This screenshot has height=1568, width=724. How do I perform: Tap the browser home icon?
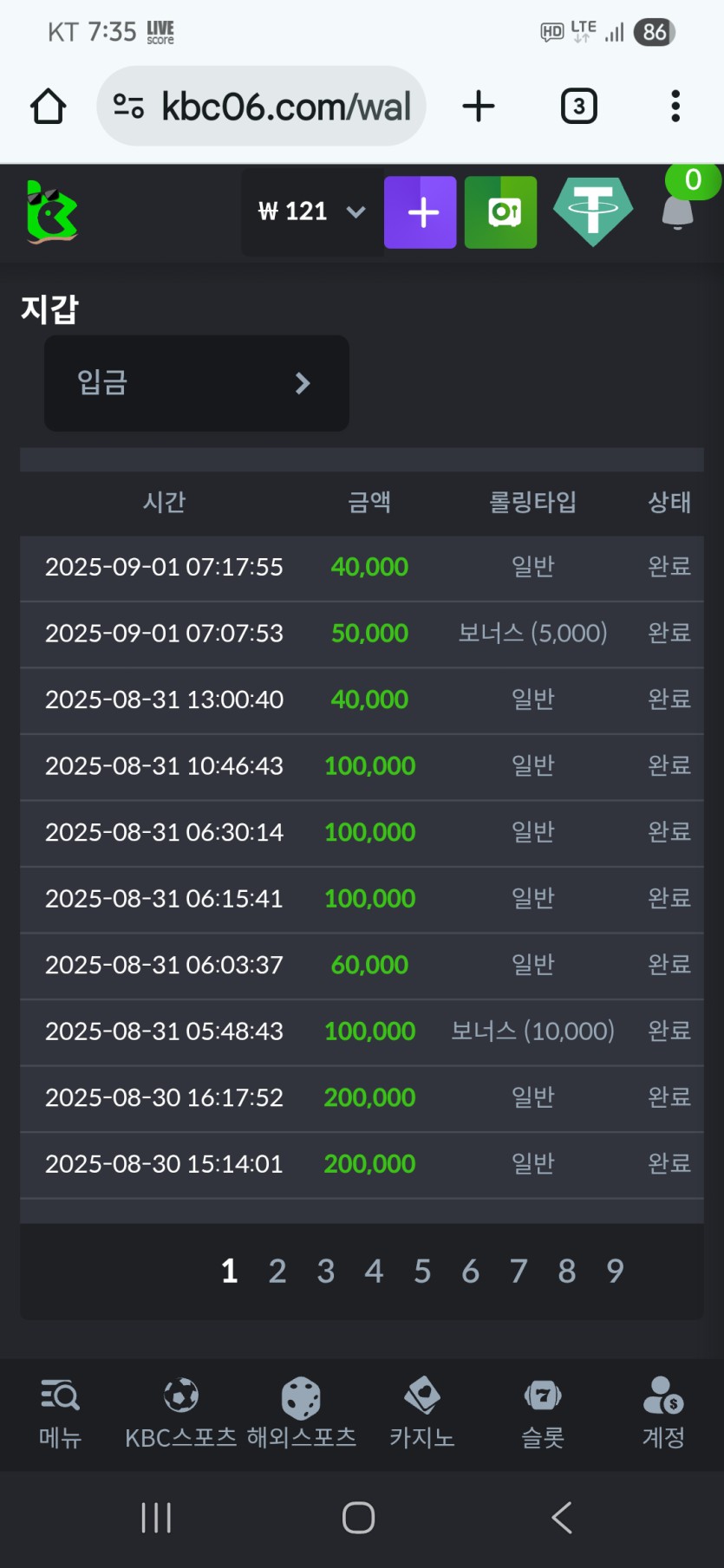coord(49,107)
